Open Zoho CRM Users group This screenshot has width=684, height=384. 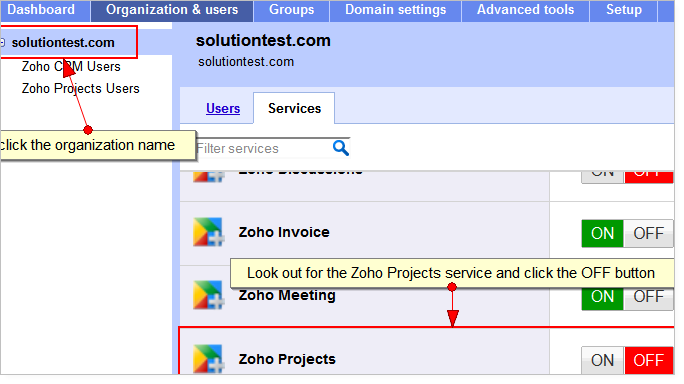(x=71, y=66)
